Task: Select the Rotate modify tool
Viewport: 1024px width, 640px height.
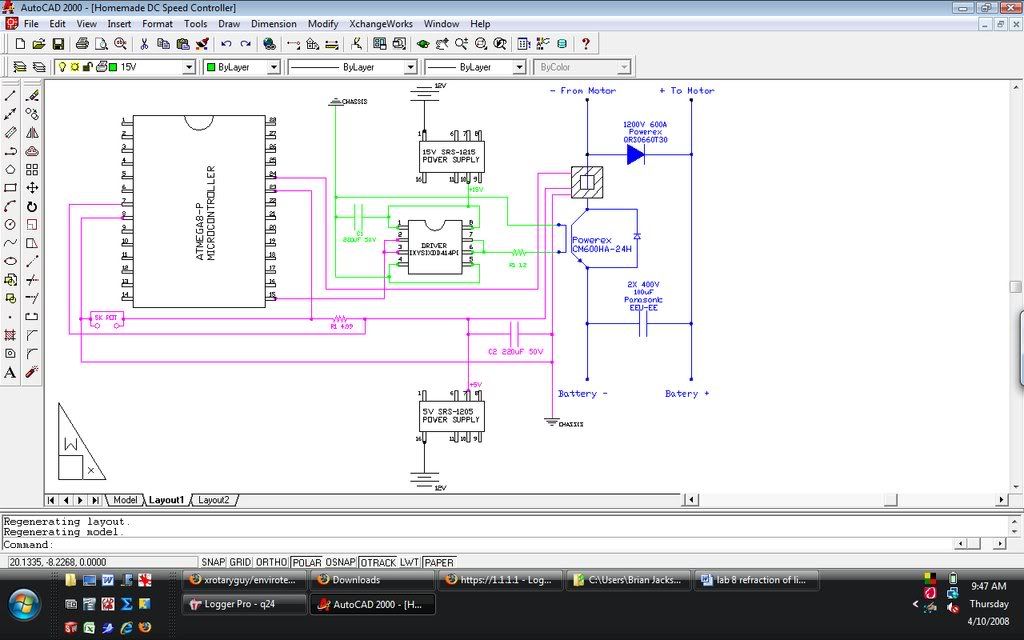Action: click(x=32, y=206)
